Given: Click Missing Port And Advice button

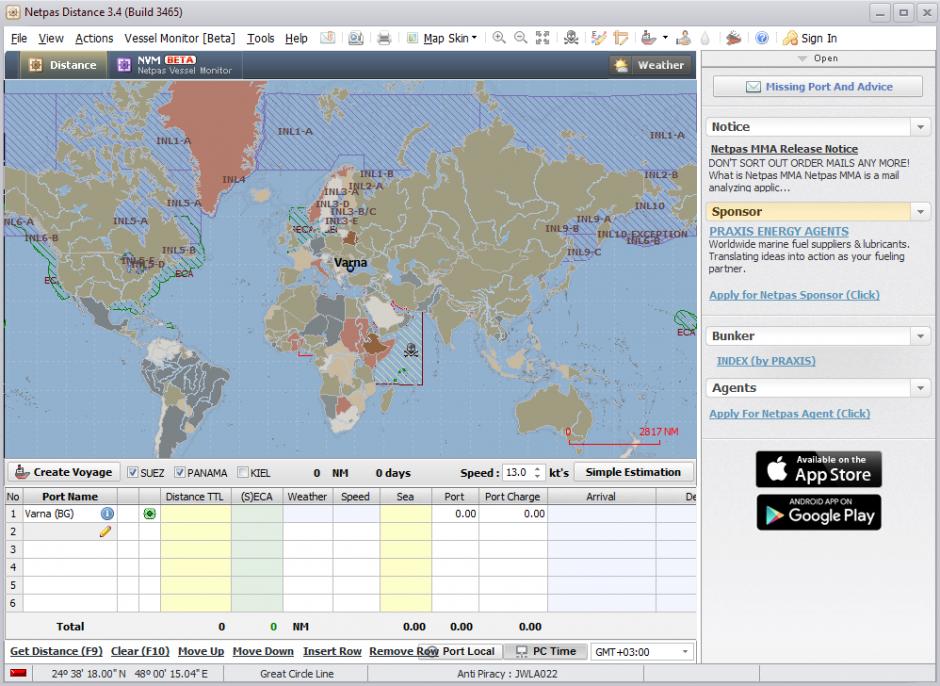Looking at the screenshot, I should [x=818, y=86].
